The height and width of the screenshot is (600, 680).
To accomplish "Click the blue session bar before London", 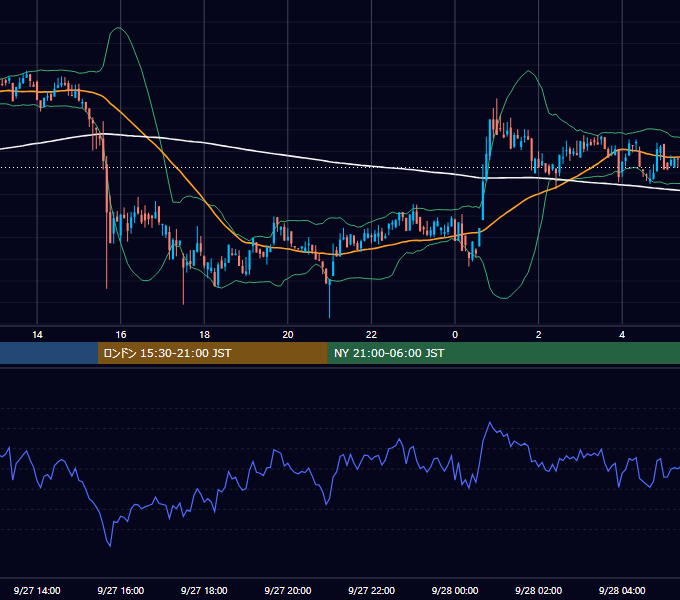I will (49, 353).
